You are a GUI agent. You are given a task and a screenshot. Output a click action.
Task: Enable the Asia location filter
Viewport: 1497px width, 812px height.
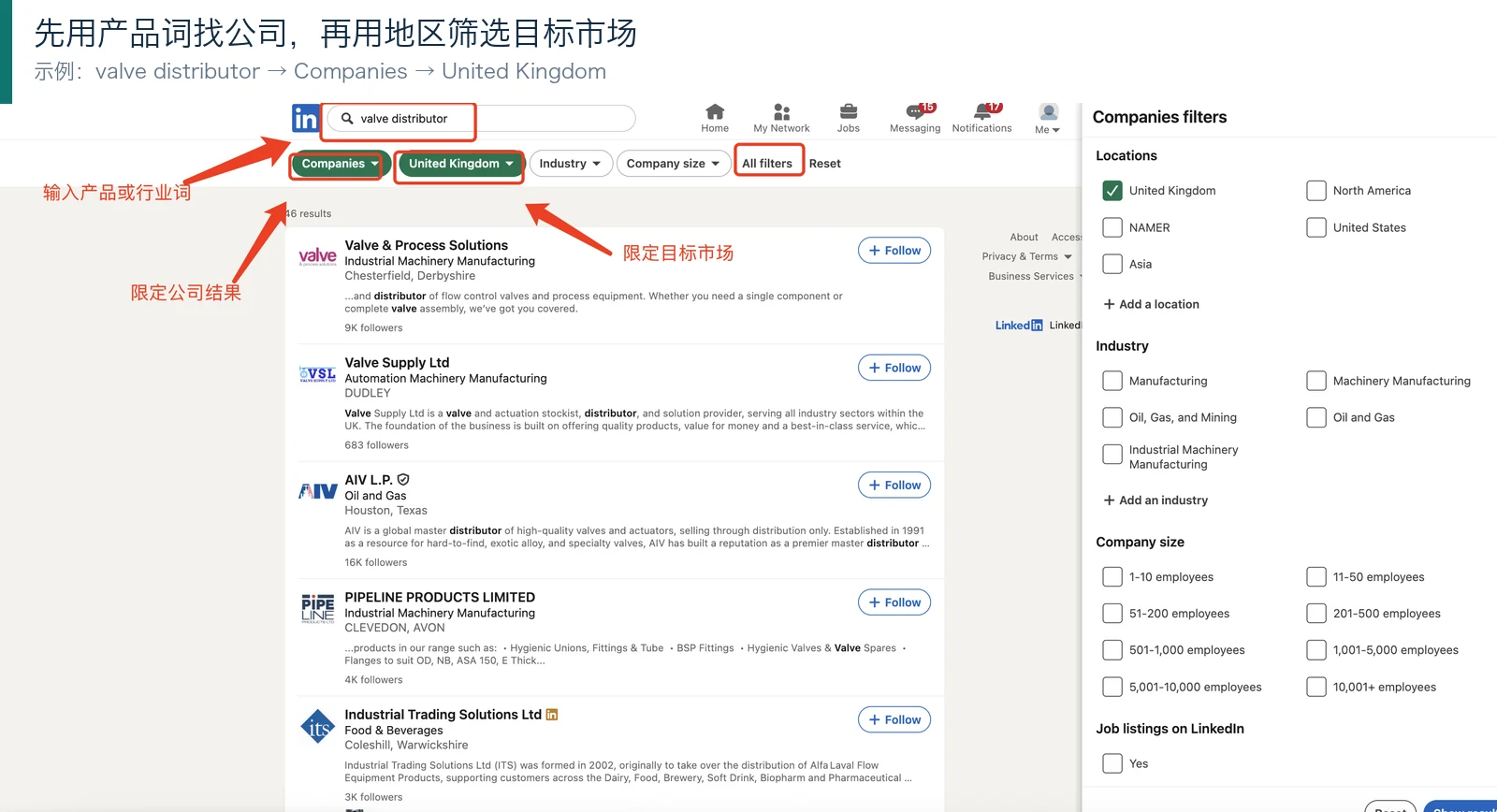tap(1112, 264)
